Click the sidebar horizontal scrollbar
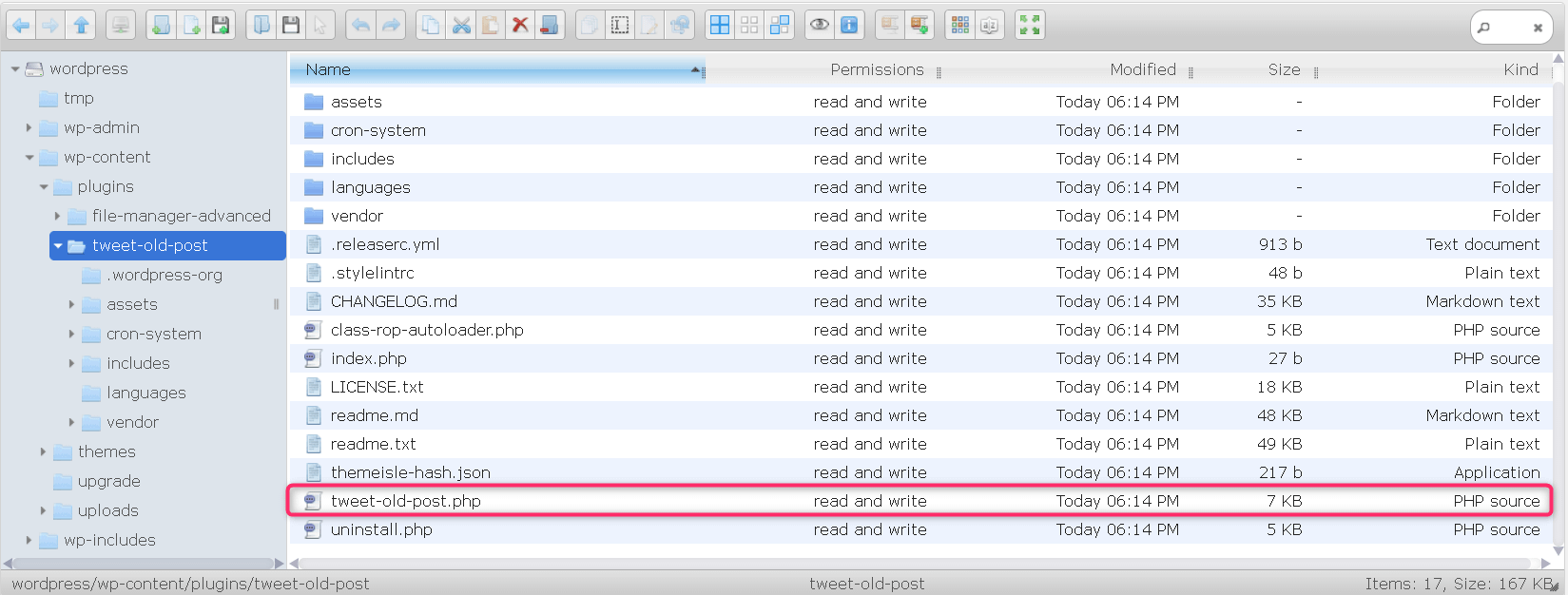This screenshot has width=1568, height=595. click(143, 564)
